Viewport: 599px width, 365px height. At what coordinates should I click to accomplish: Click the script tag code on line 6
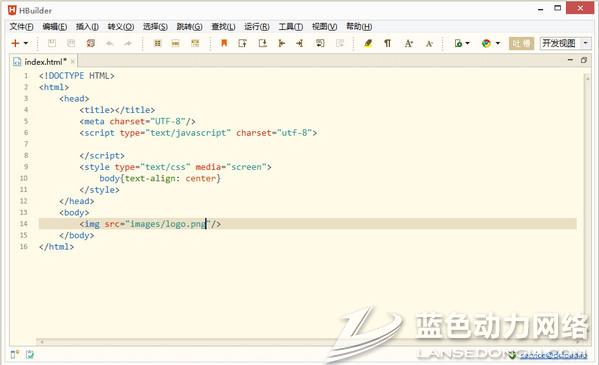(198, 133)
